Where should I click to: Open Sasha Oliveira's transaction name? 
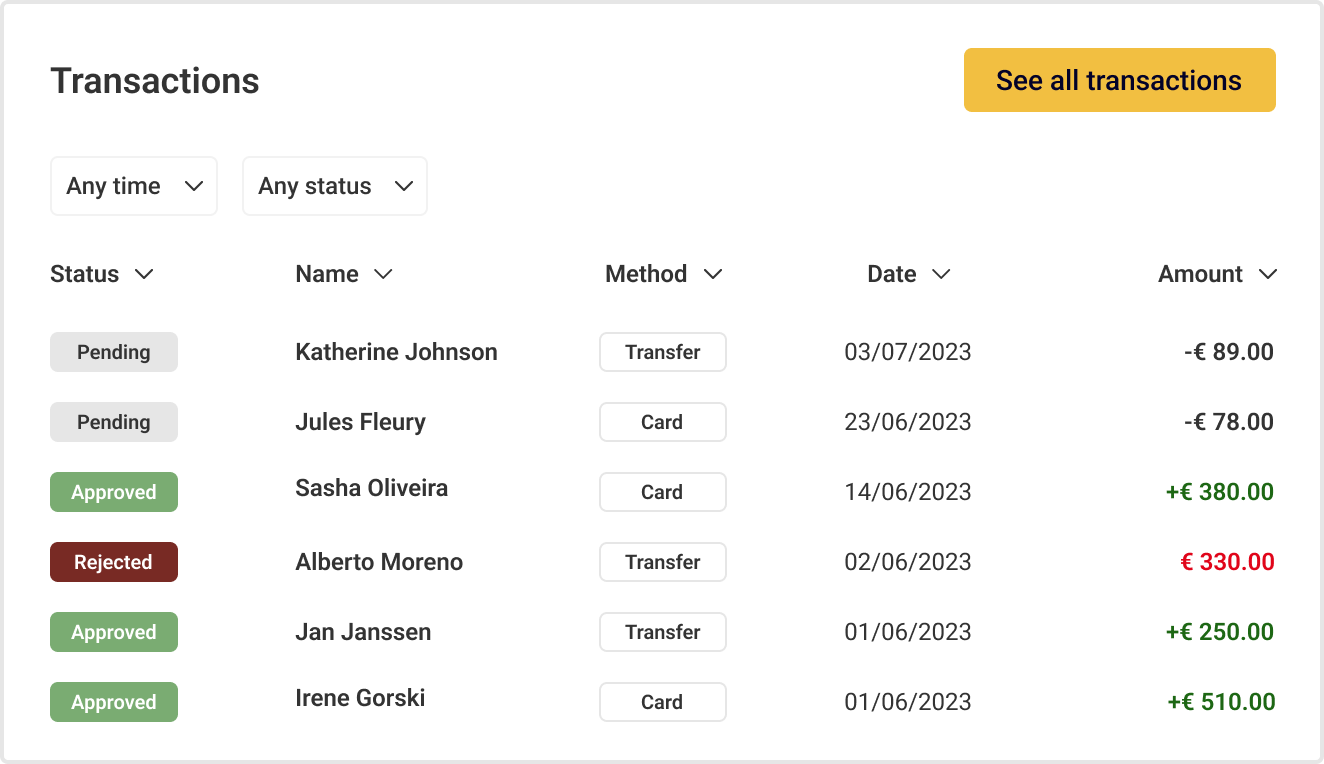[x=371, y=488]
